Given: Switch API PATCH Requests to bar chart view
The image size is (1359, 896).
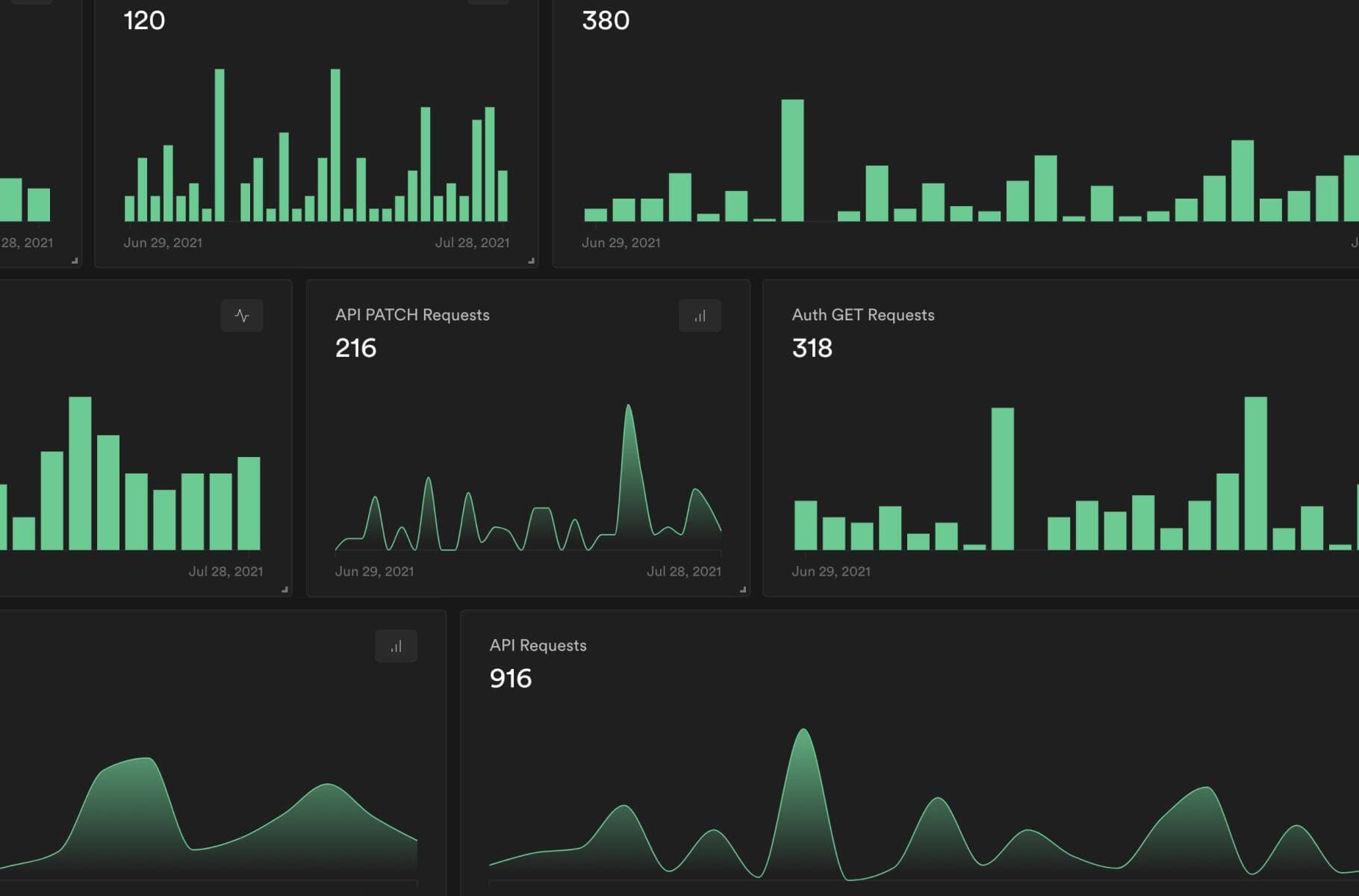Looking at the screenshot, I should pos(699,316).
